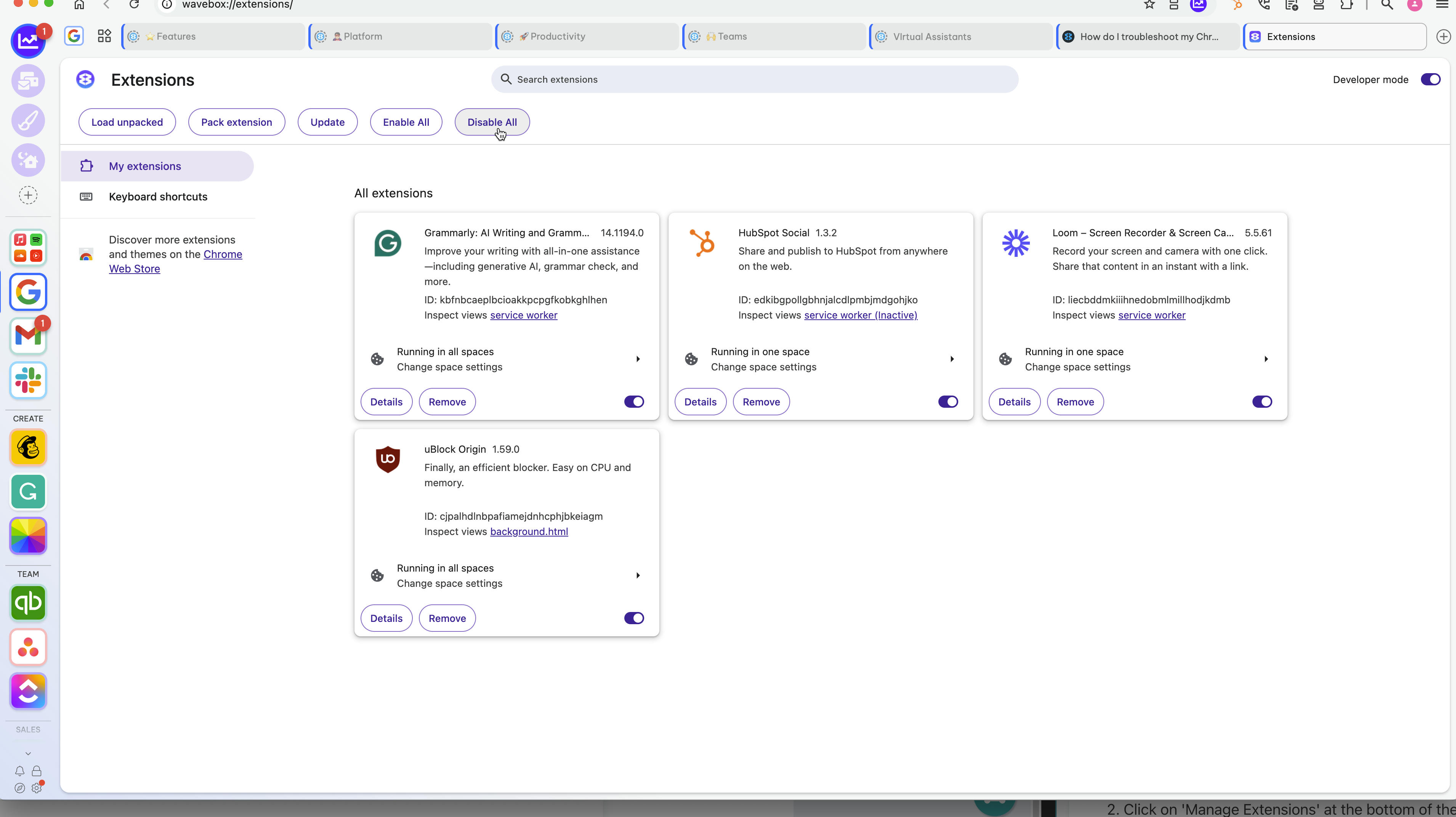This screenshot has width=1456, height=817.
Task: Switch to the Teams tab
Action: coord(775,37)
